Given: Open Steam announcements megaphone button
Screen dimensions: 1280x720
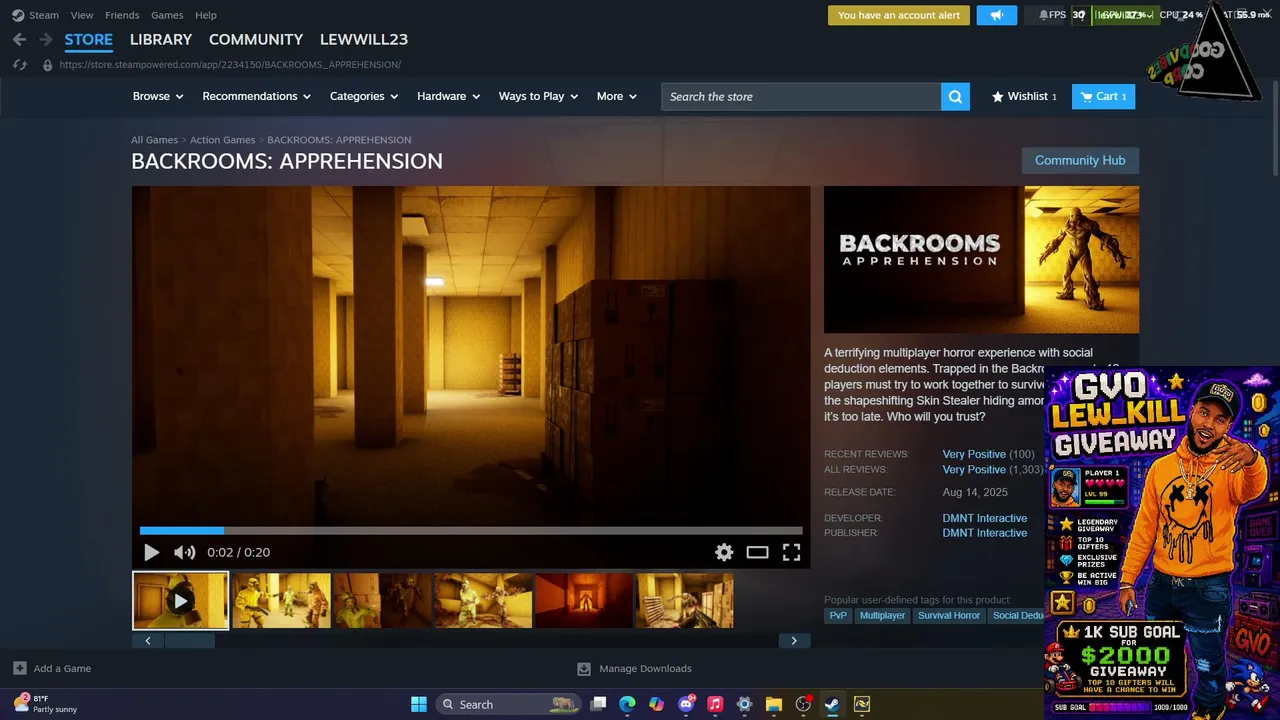Looking at the screenshot, I should [x=996, y=15].
